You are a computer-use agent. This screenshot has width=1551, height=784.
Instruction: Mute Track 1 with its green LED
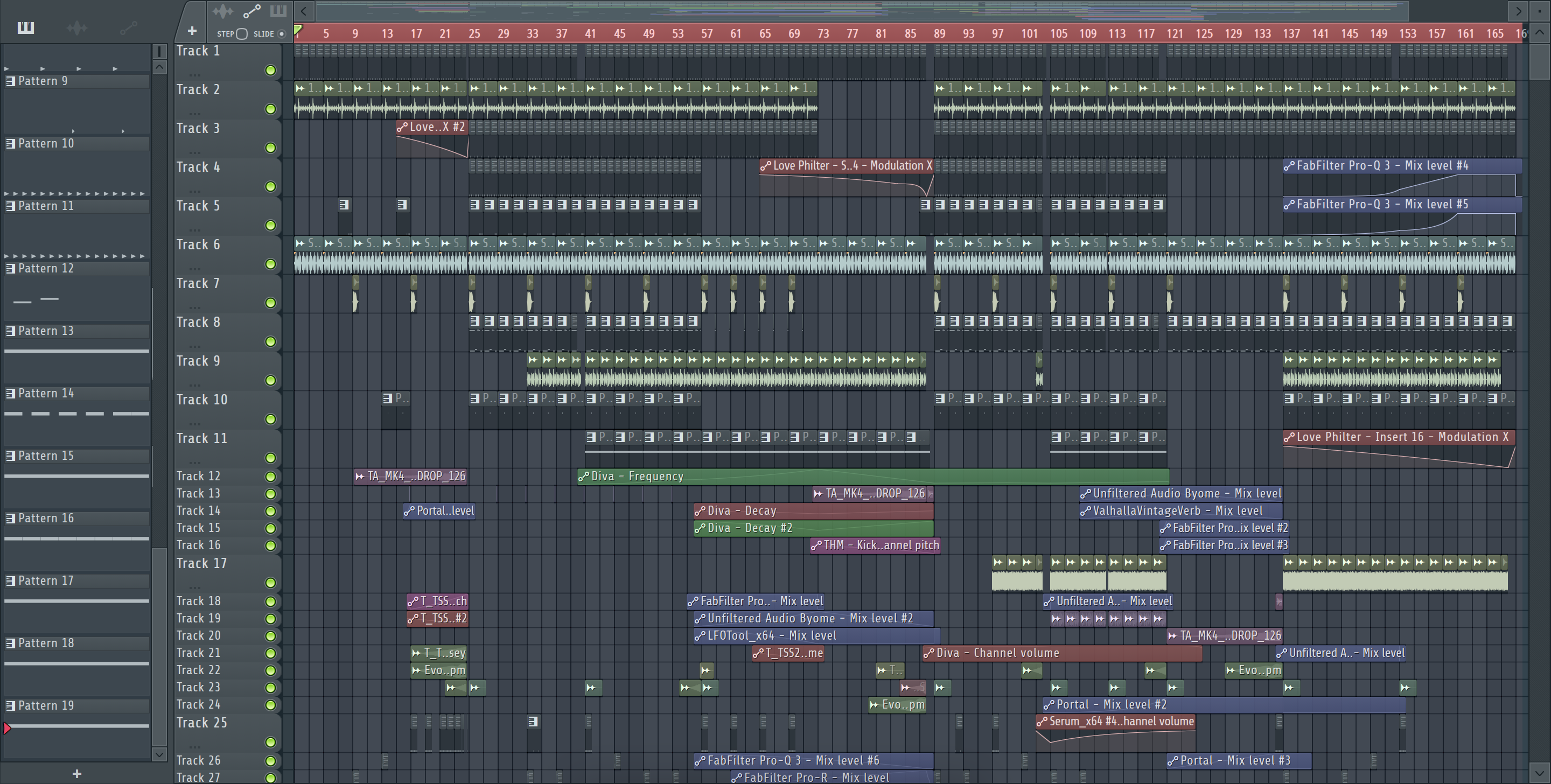[270, 71]
